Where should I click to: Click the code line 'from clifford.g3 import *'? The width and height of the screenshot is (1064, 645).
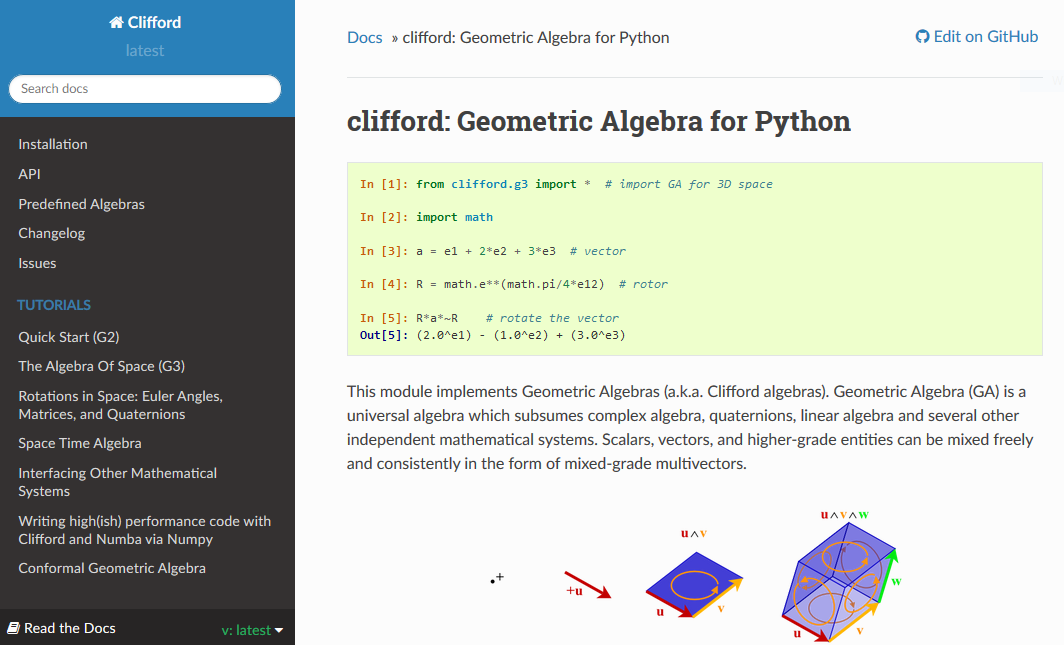point(502,184)
